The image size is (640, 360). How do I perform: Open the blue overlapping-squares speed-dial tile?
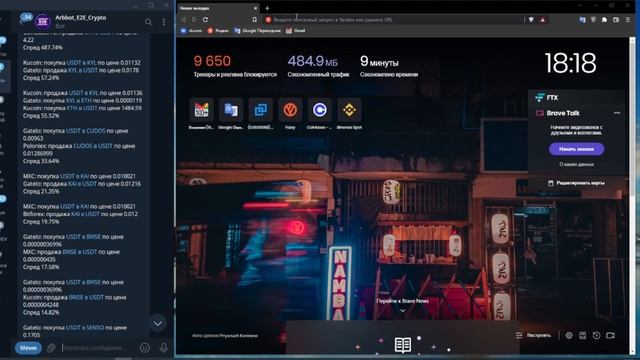pyautogui.click(x=260, y=110)
